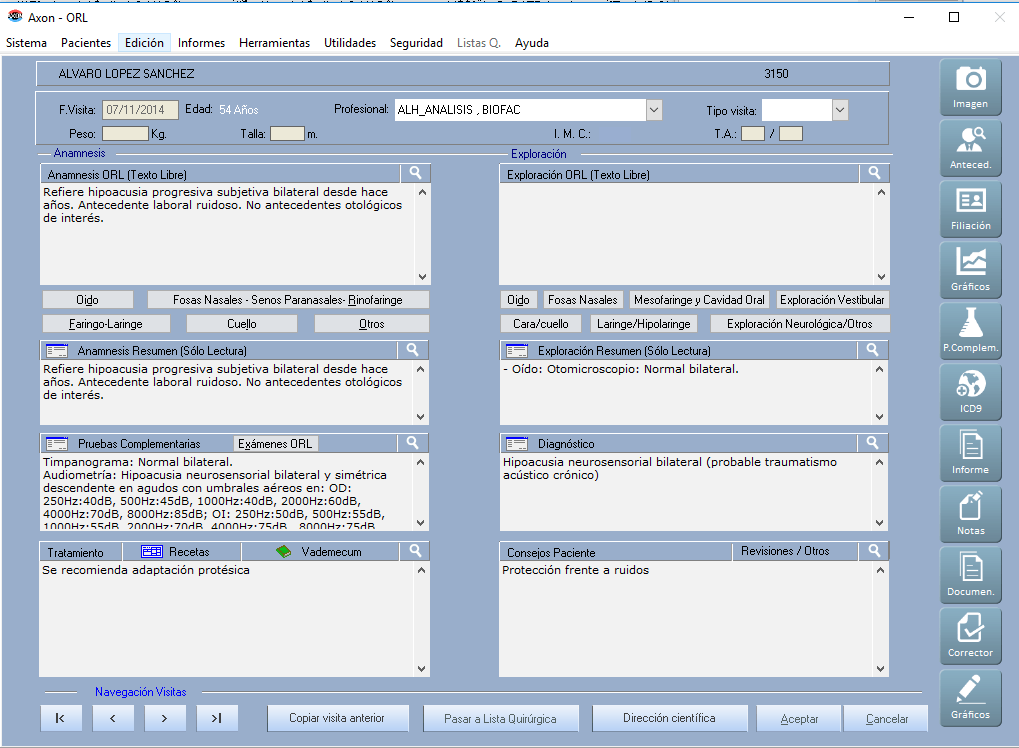Switch to the Recetas tab
The width and height of the screenshot is (1019, 748).
pos(176,552)
